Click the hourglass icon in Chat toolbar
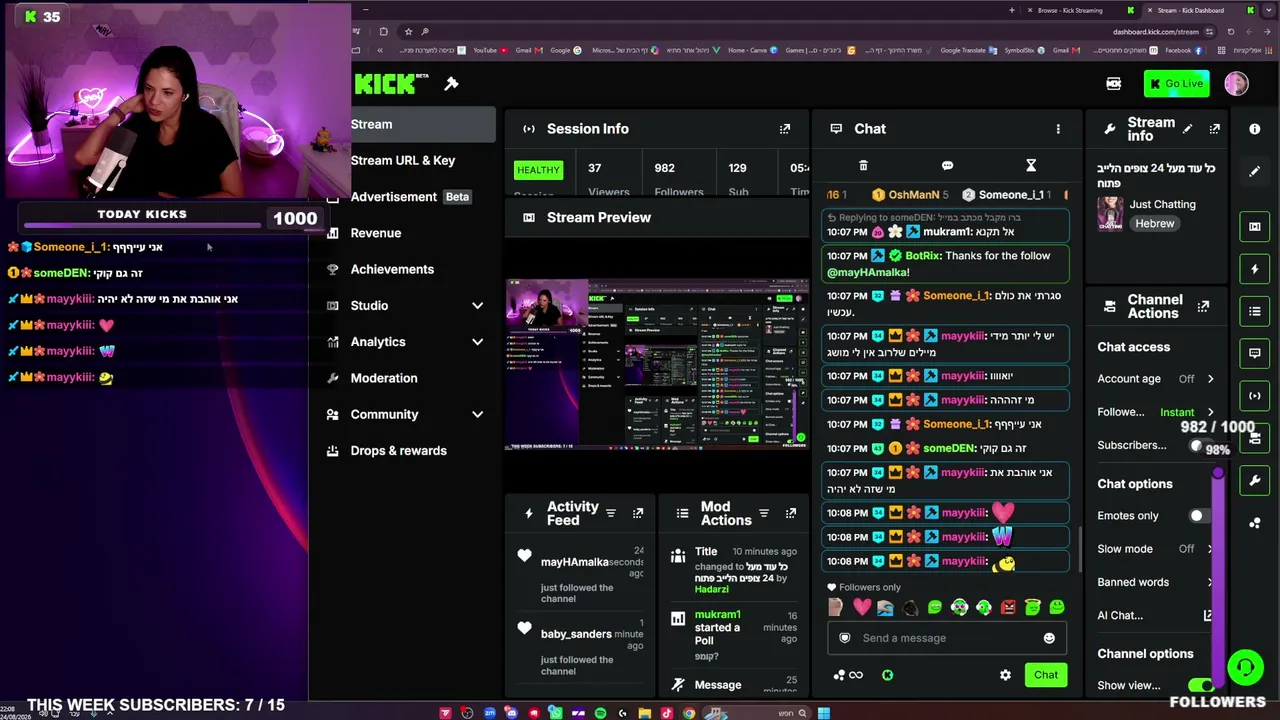1280x720 pixels. tap(1031, 166)
